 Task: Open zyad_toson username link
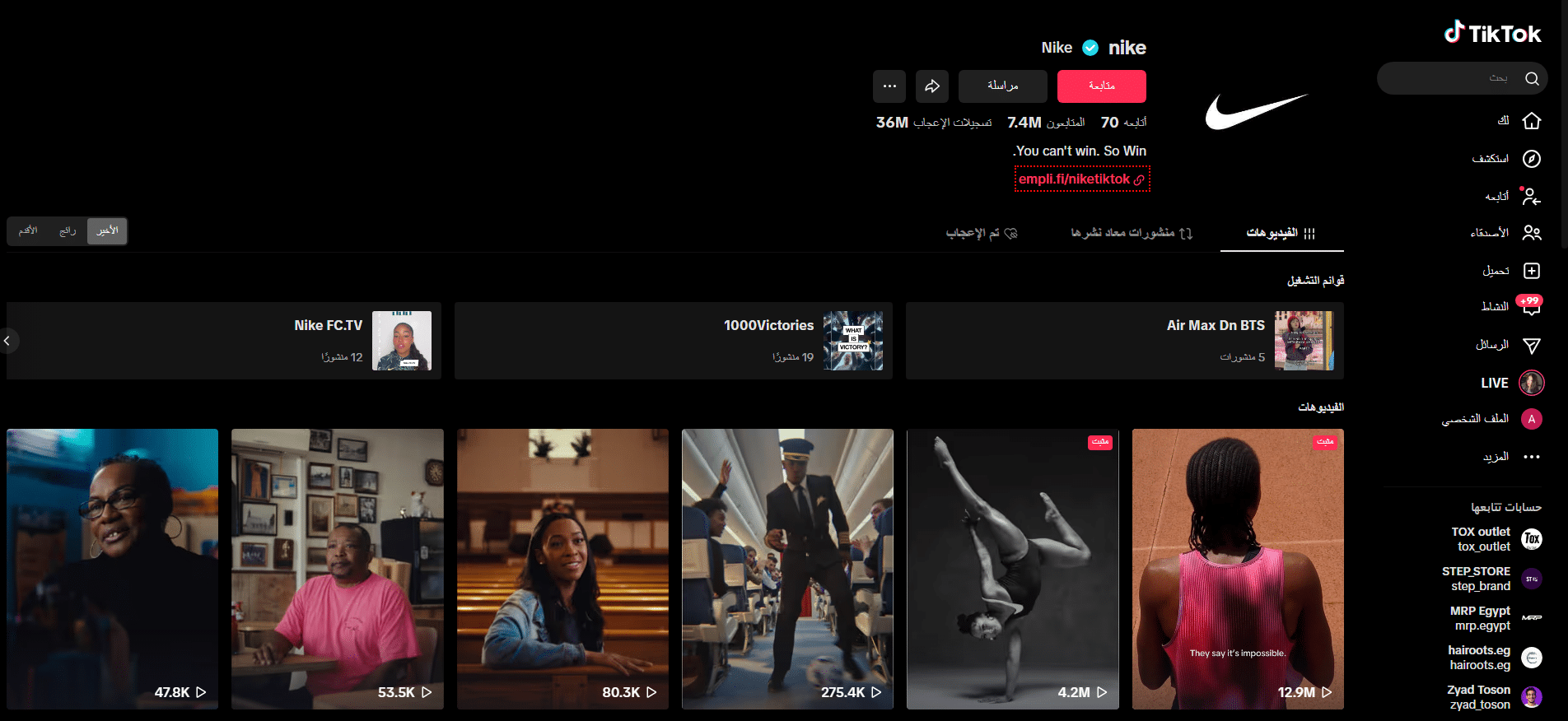click(x=1480, y=705)
